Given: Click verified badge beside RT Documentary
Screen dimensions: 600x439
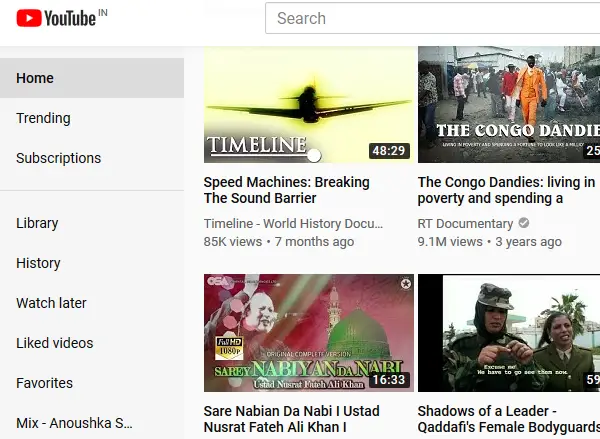Looking at the screenshot, I should (x=524, y=223).
